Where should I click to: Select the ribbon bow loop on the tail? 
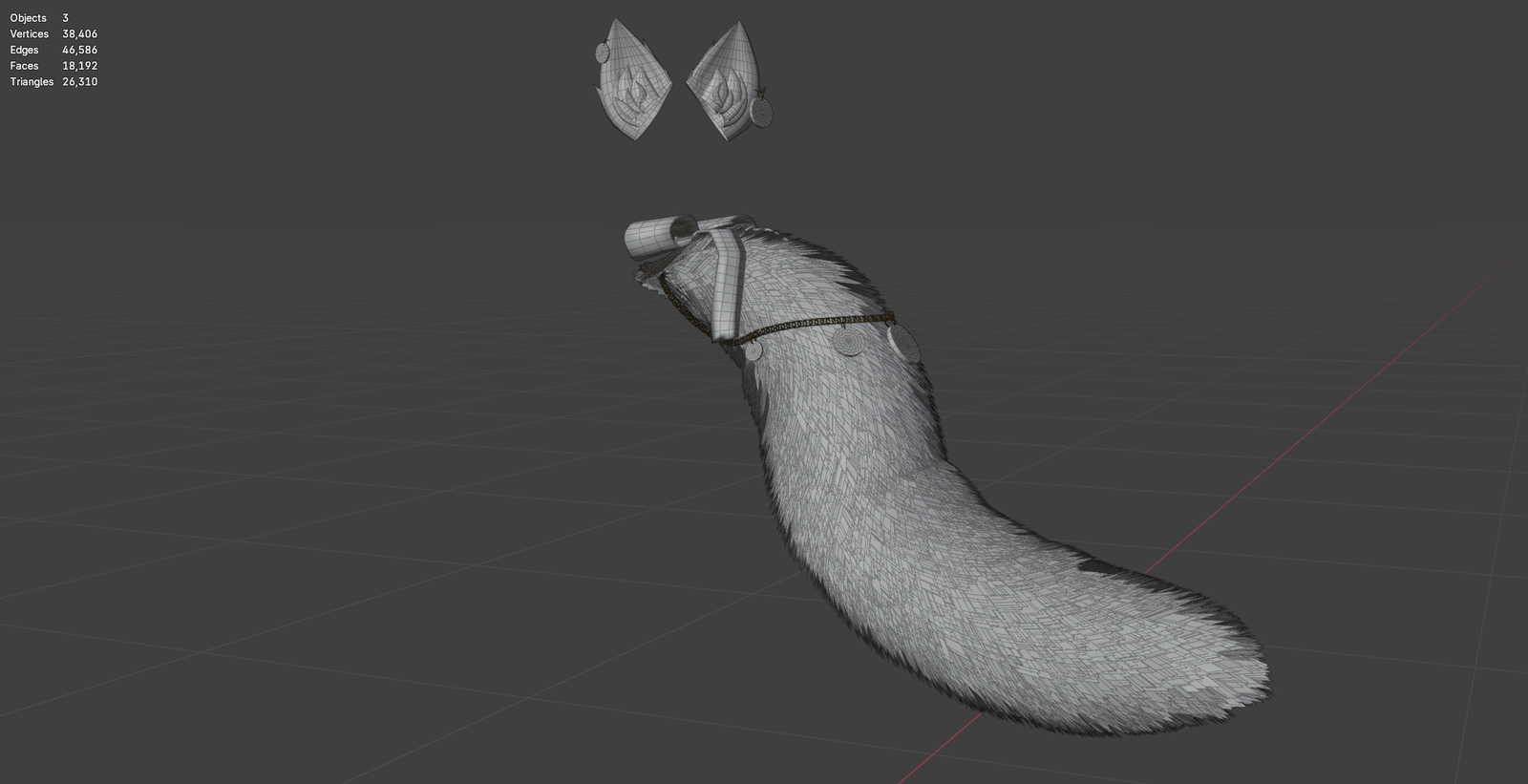(x=659, y=237)
